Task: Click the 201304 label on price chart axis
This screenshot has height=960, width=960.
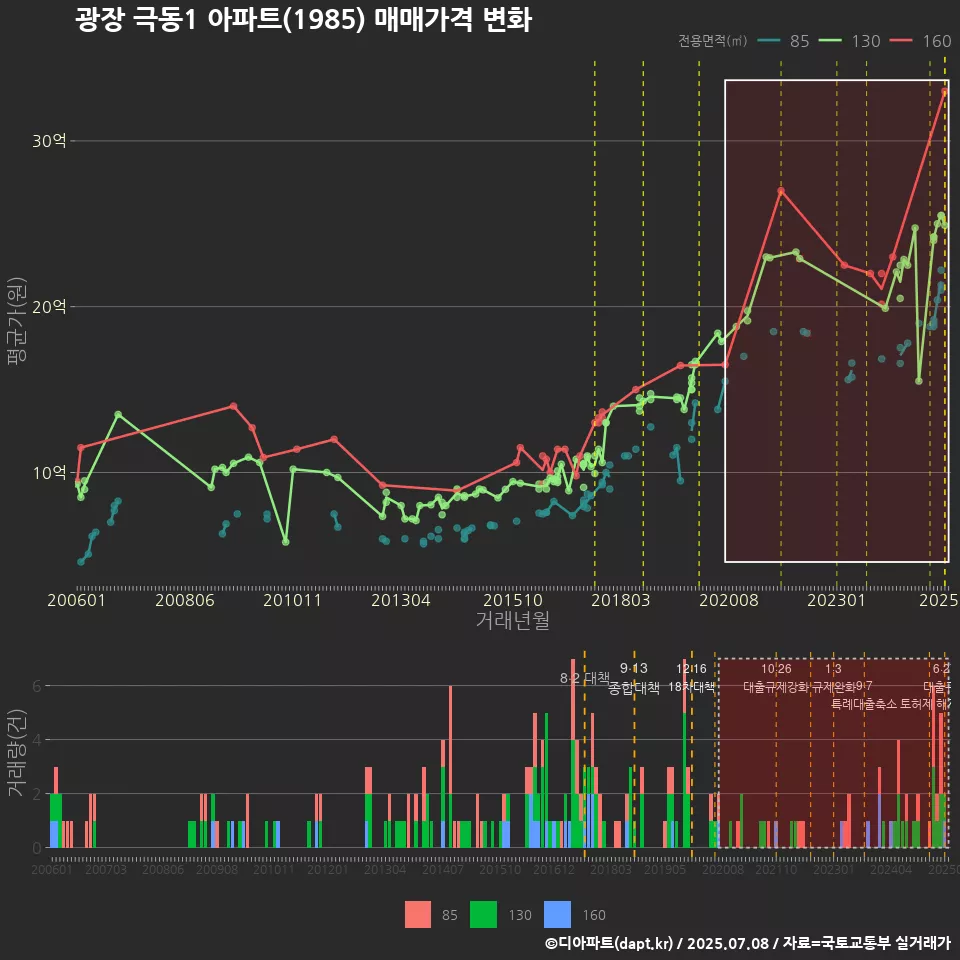Action: click(x=401, y=600)
